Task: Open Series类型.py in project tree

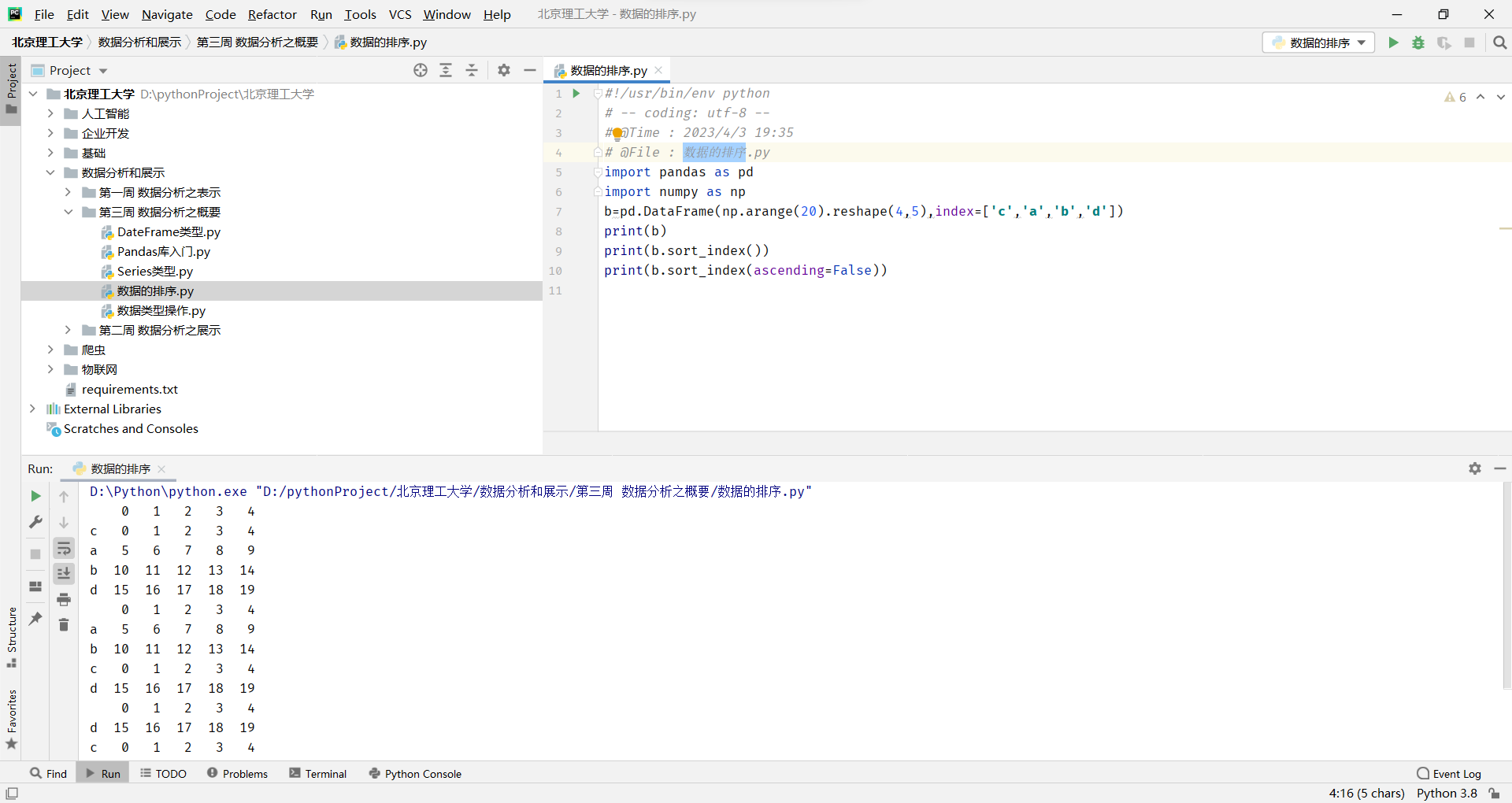Action: tap(154, 271)
